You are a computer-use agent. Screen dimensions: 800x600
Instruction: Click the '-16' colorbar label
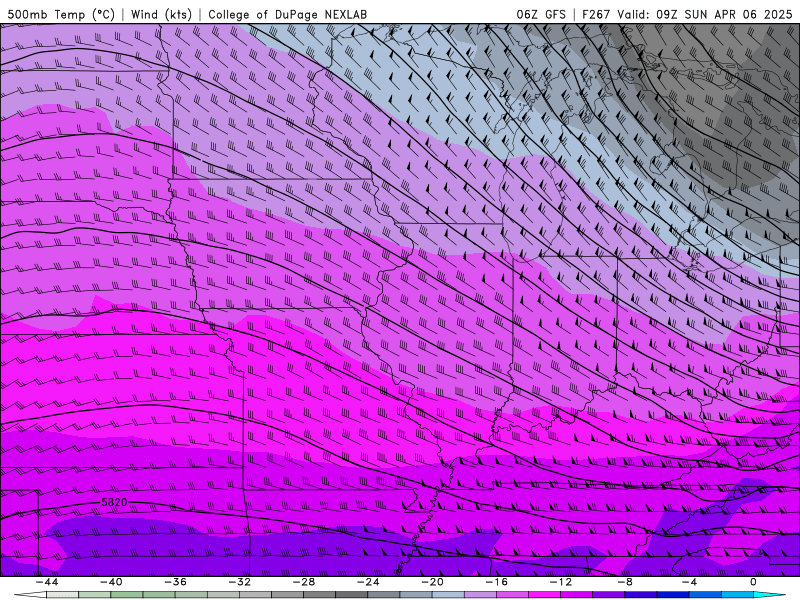coord(496,582)
